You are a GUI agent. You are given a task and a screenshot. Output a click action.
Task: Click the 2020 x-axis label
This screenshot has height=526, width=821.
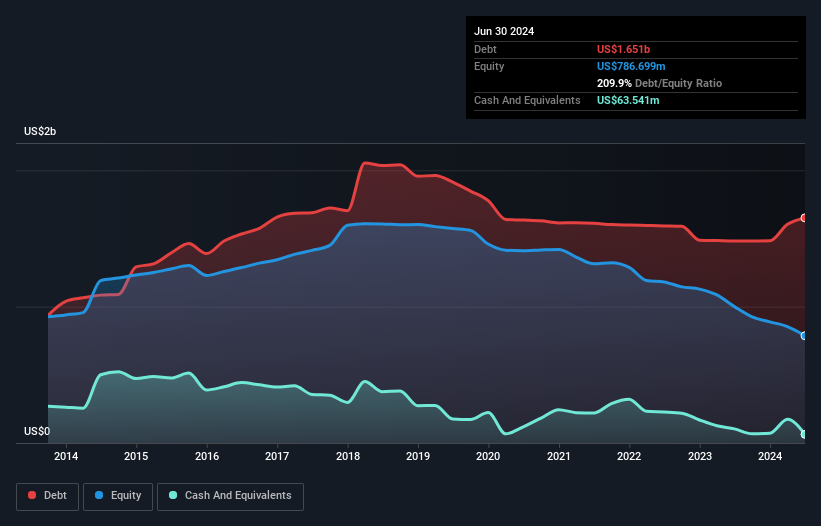[488, 456]
